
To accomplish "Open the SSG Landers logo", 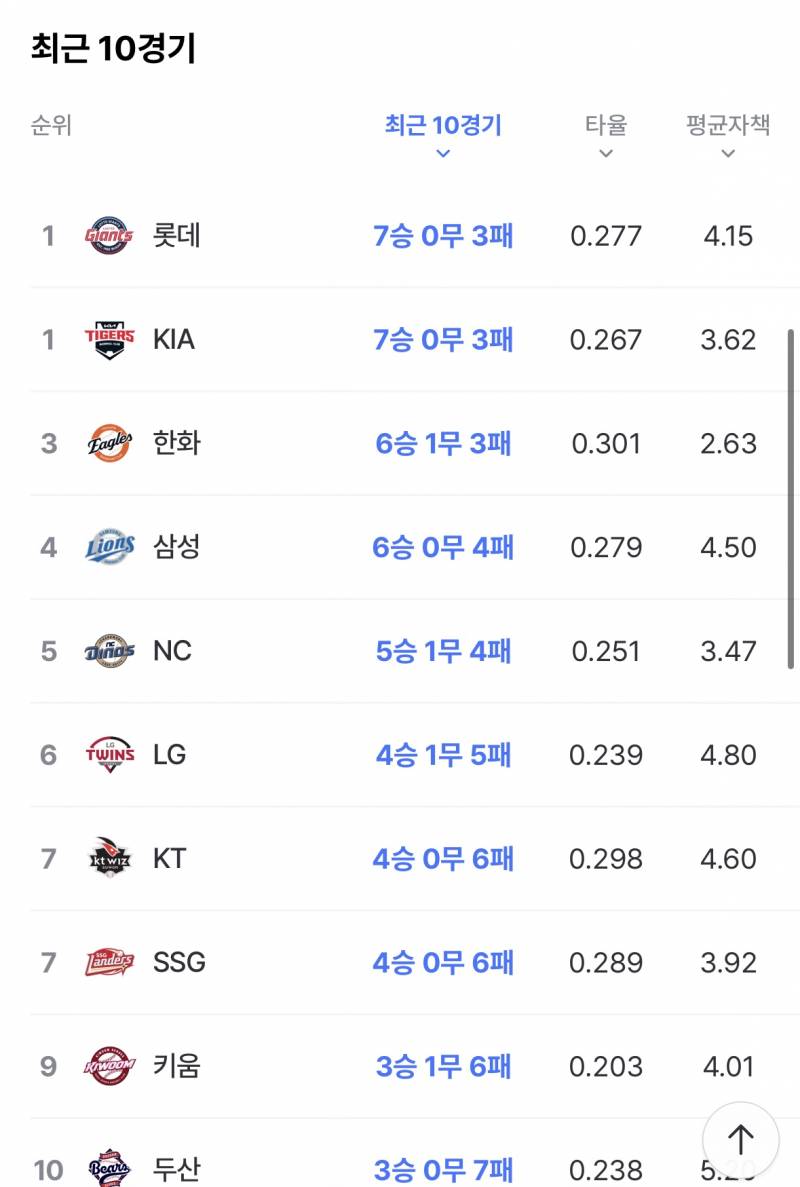I will point(110,961).
